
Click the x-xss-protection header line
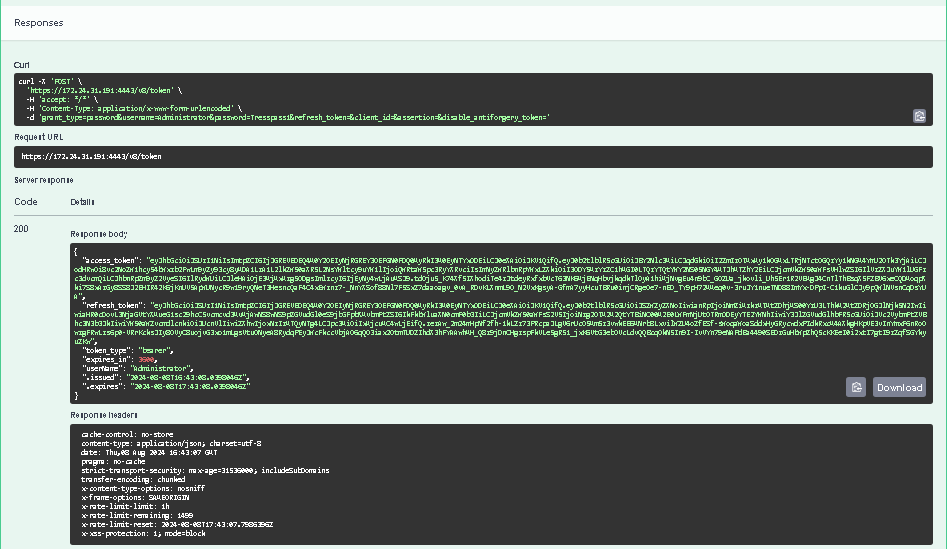[144, 534]
